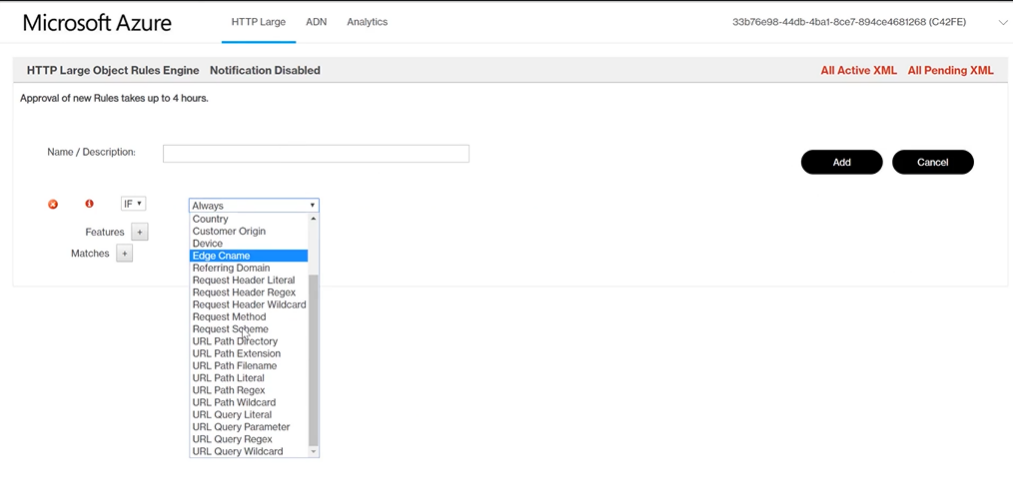Viewport: 1013px width, 493px height.
Task: Click the dropdown list scroll down arrow
Action: 313,452
